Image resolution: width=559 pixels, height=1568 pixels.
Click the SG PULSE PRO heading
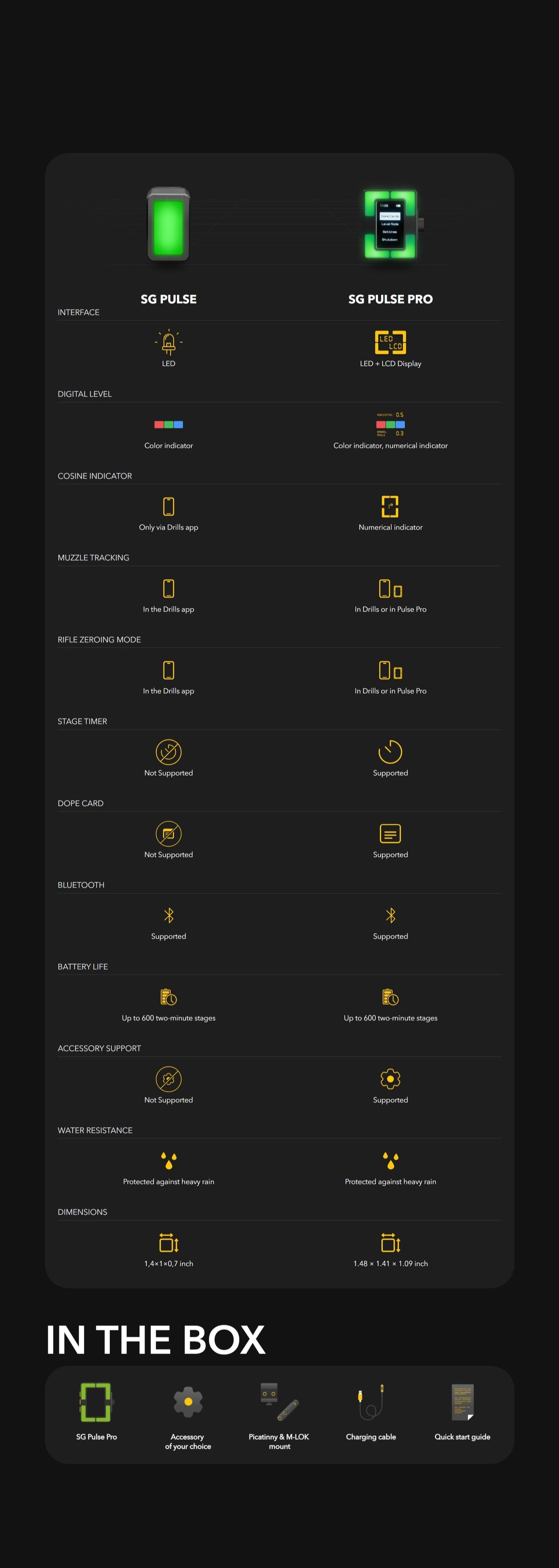point(390,299)
